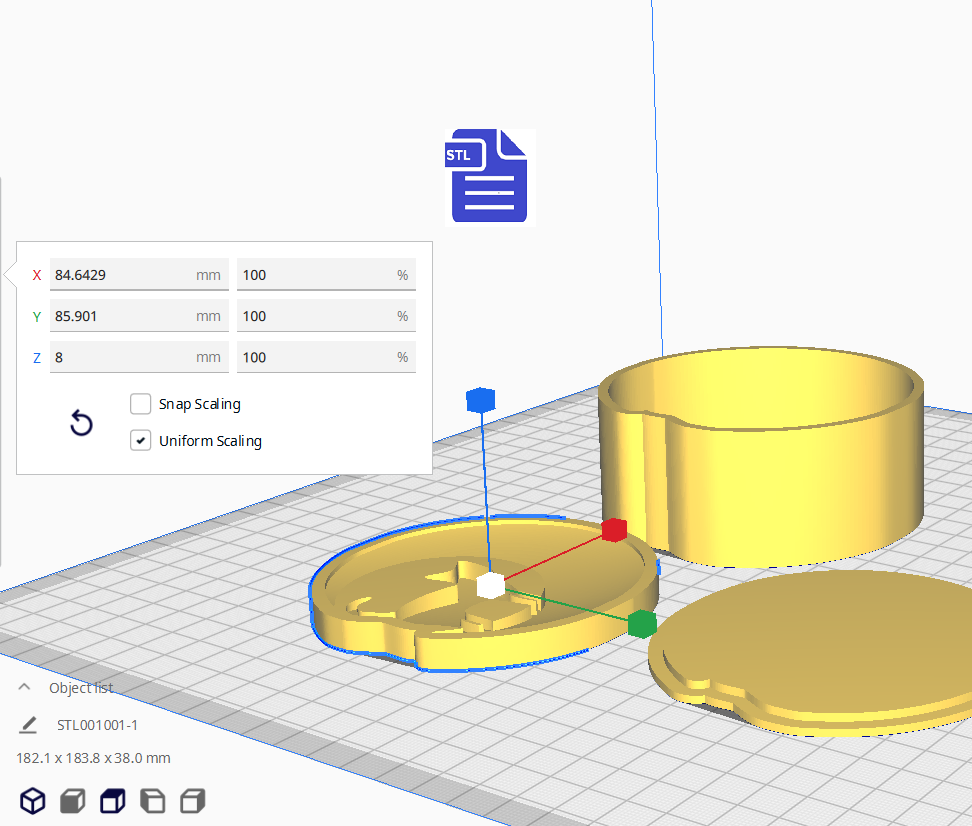This screenshot has width=972, height=826.
Task: Select the left side view cube icon
Action: [x=152, y=800]
